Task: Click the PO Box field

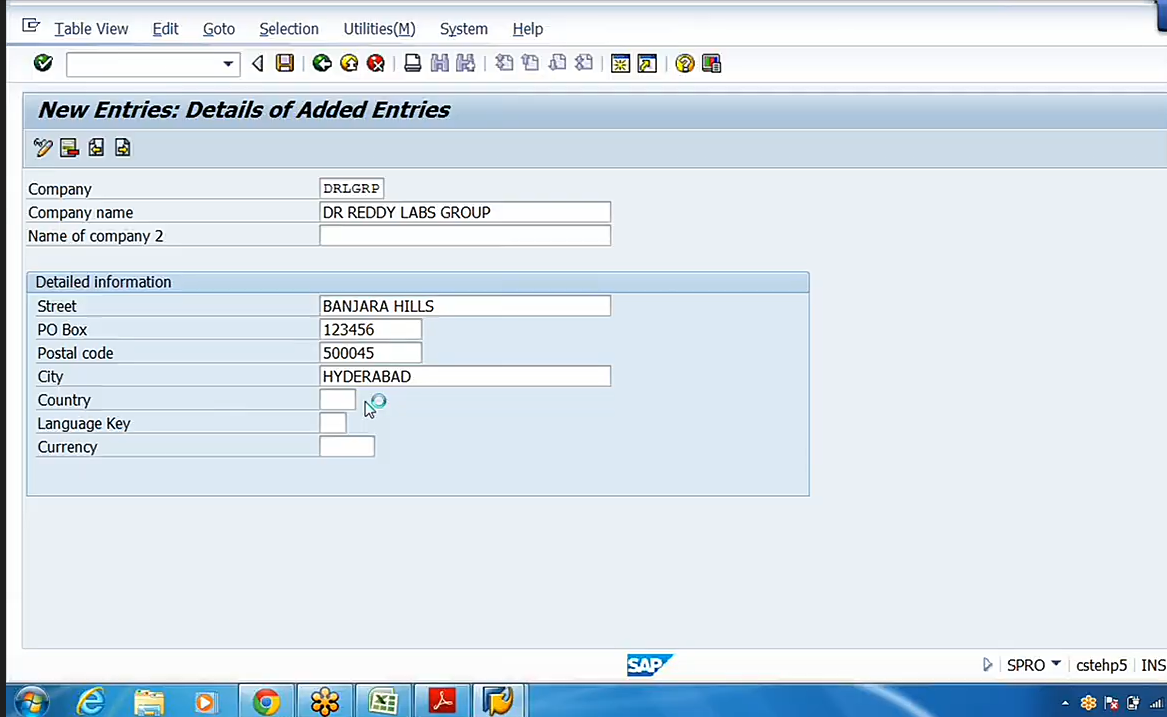Action: click(371, 329)
